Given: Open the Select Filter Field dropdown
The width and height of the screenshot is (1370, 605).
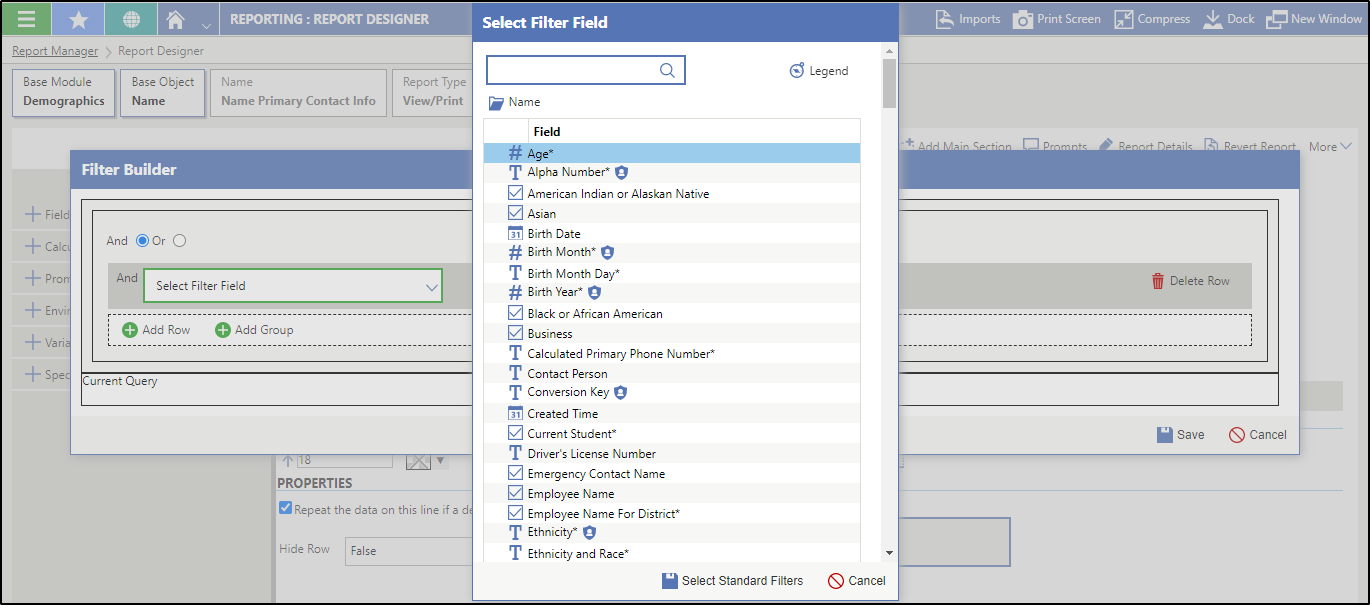Looking at the screenshot, I should pyautogui.click(x=293, y=286).
